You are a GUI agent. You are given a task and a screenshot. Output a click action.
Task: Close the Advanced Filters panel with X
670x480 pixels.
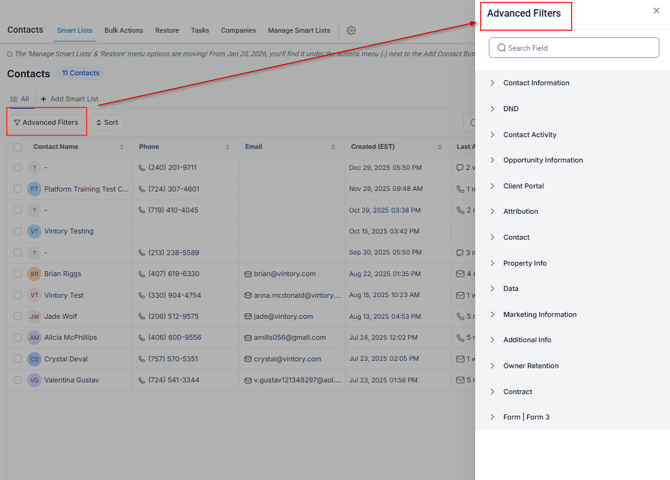[x=656, y=12]
